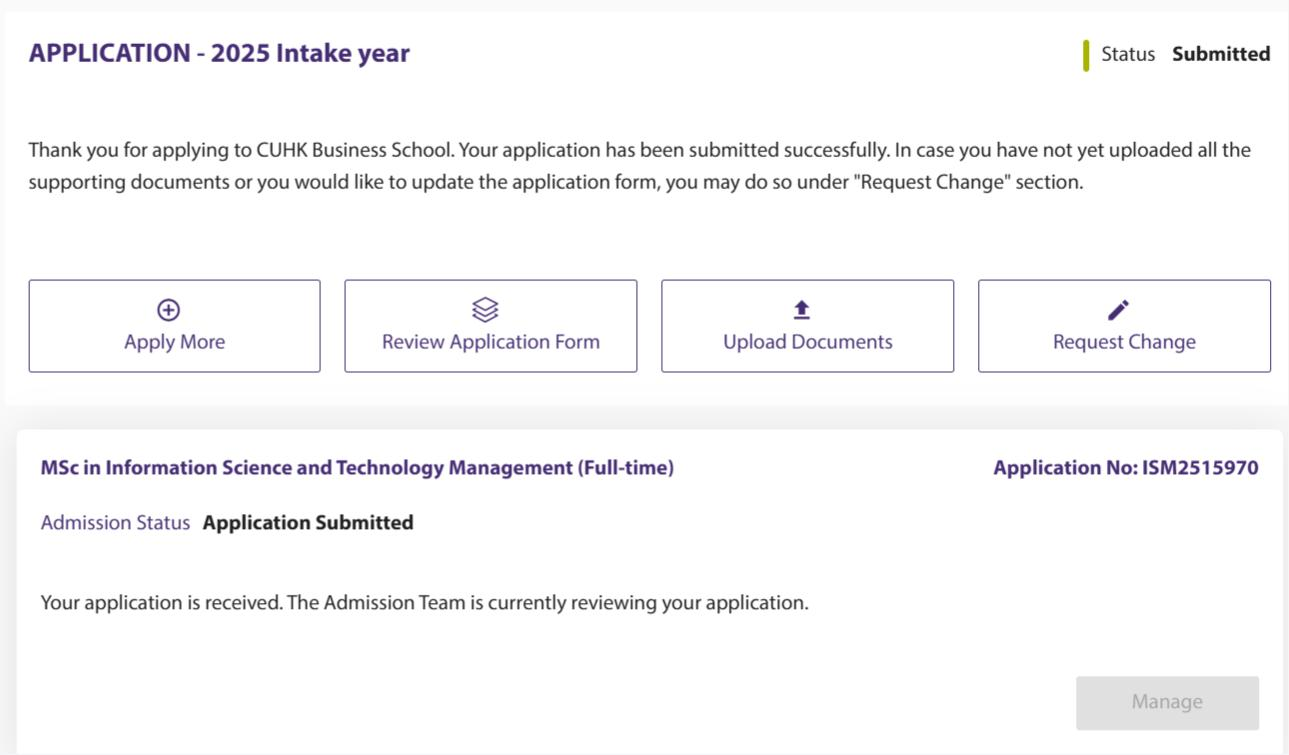
Task: Click the MSc in Information Science programme title
Action: (x=357, y=468)
